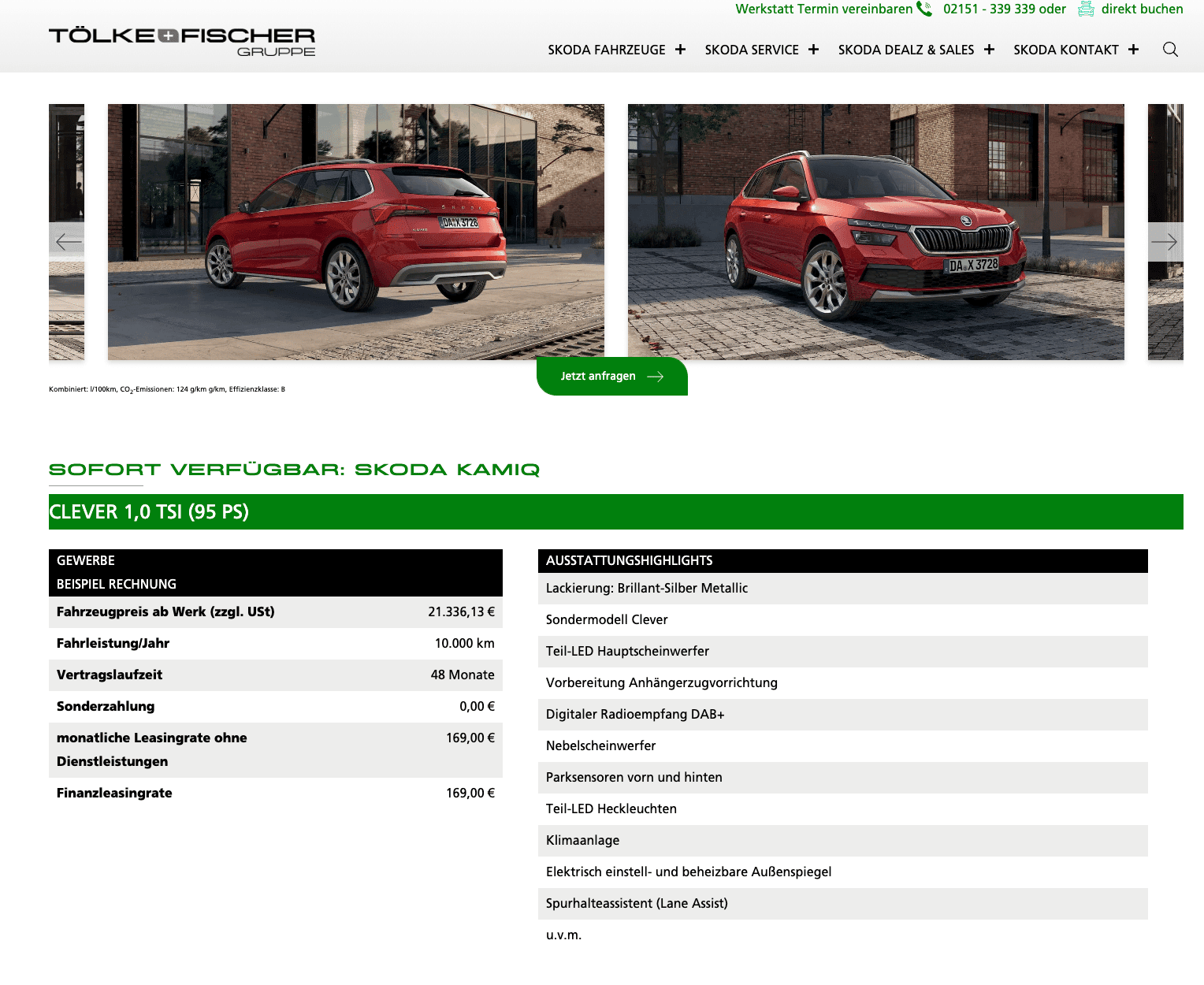Screen dimensions: 1204x985
Task: Click Werkstatt Termin vereinbaren link
Action: pyautogui.click(x=823, y=9)
